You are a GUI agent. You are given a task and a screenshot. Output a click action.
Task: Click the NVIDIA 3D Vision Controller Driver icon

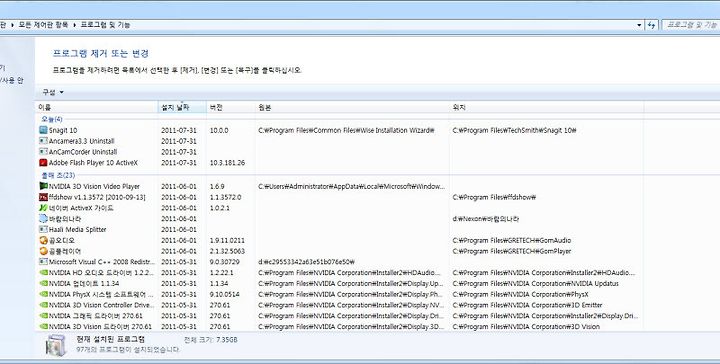(x=43, y=305)
